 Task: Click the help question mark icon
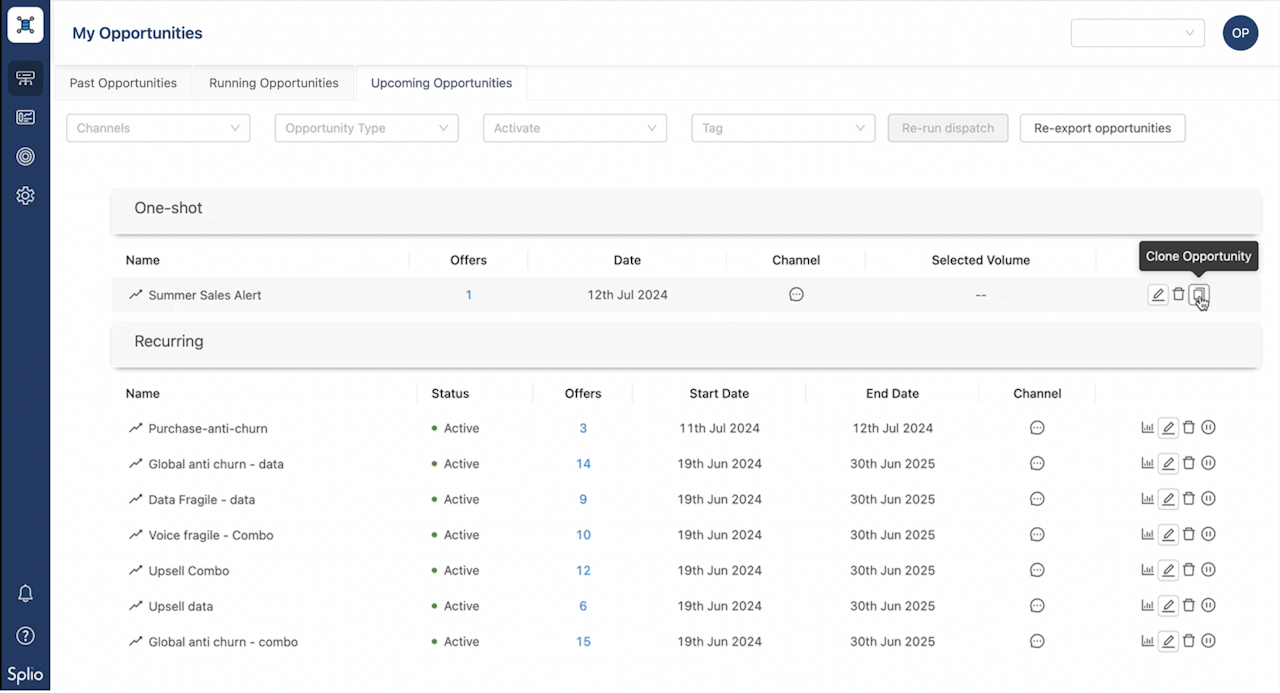tap(26, 636)
